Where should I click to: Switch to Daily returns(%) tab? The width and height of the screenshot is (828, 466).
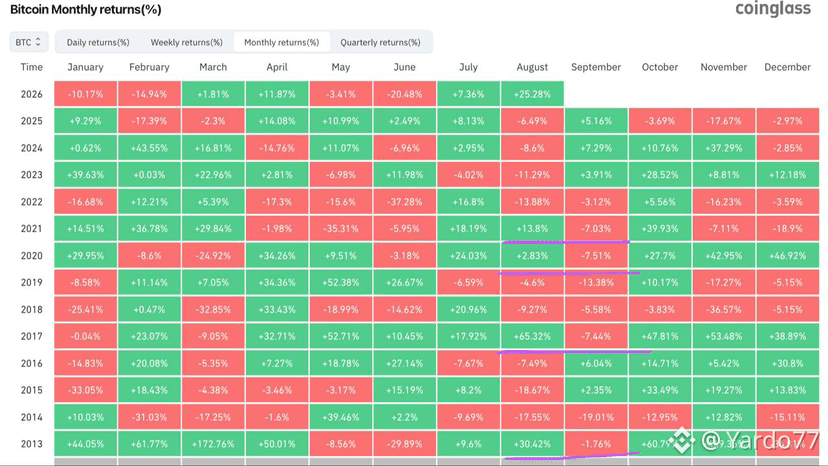tap(98, 42)
